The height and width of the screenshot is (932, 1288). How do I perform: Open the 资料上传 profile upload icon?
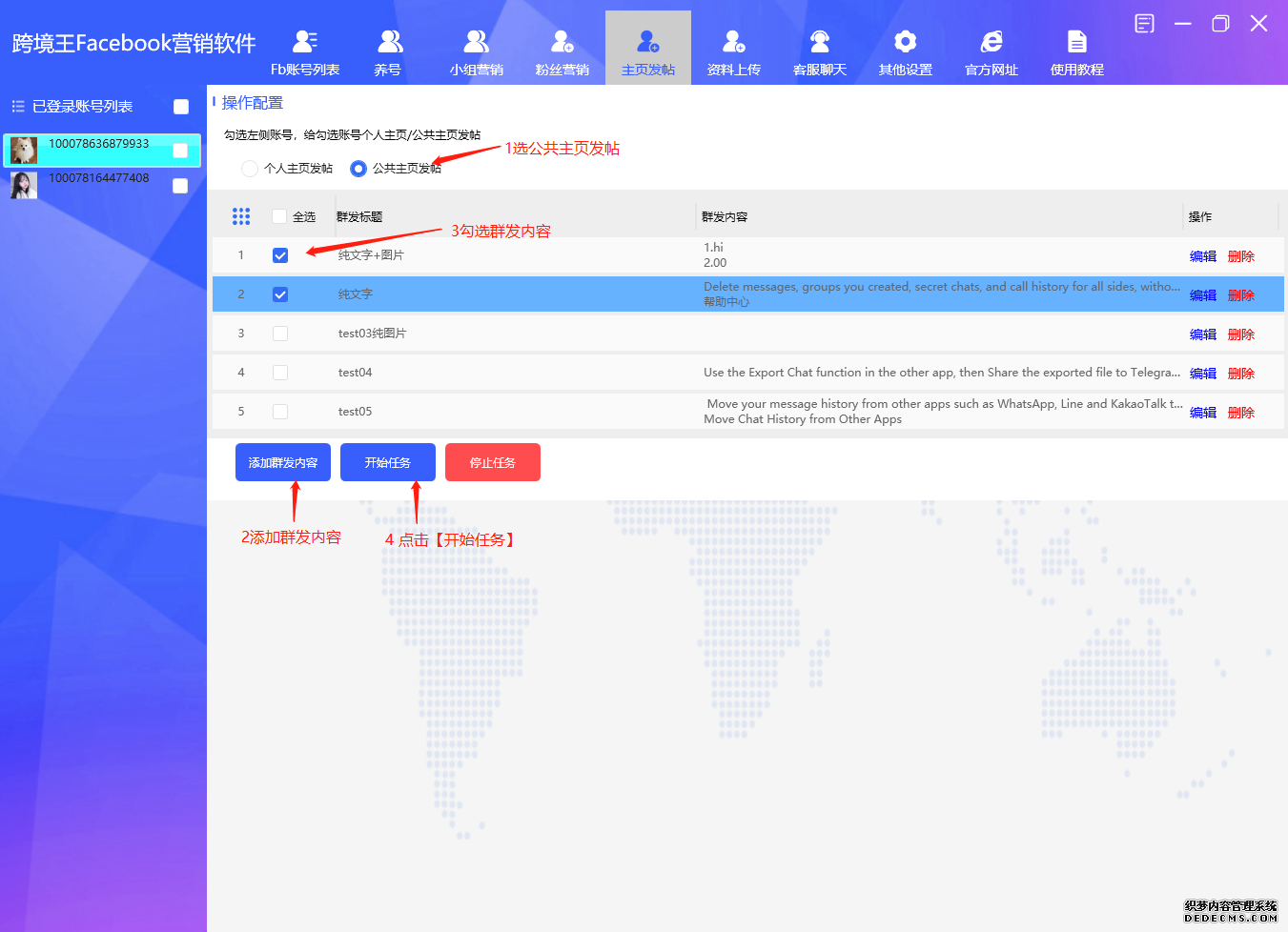tap(733, 42)
